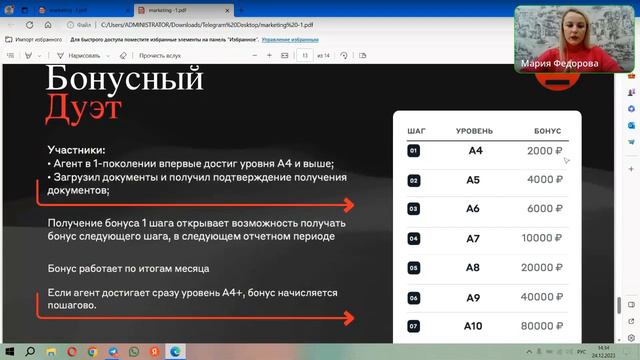Click the РУС keyboard language indicator
The height and width of the screenshot is (360, 640).
pos(581,351)
